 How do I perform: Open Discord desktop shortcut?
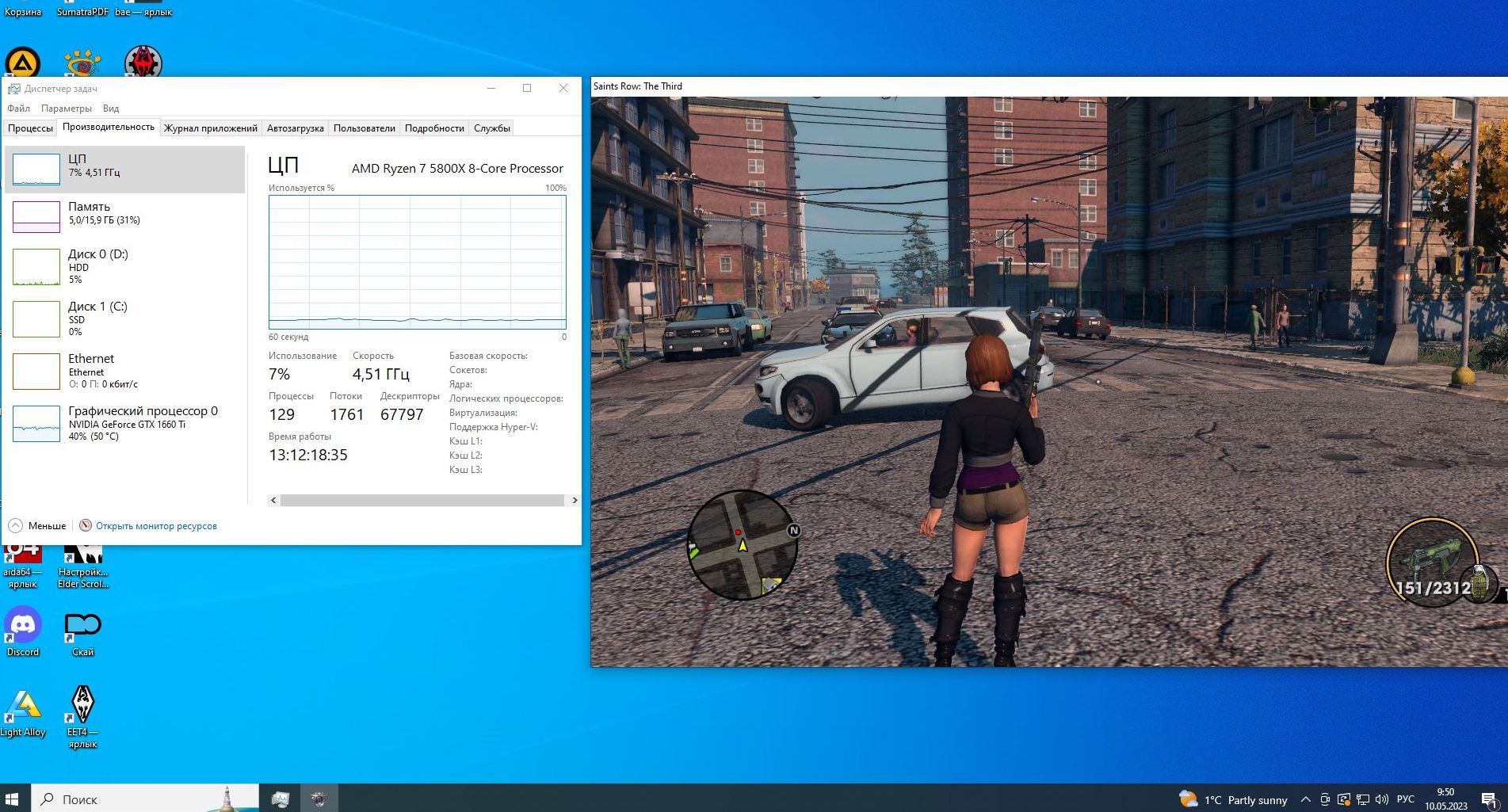(23, 626)
